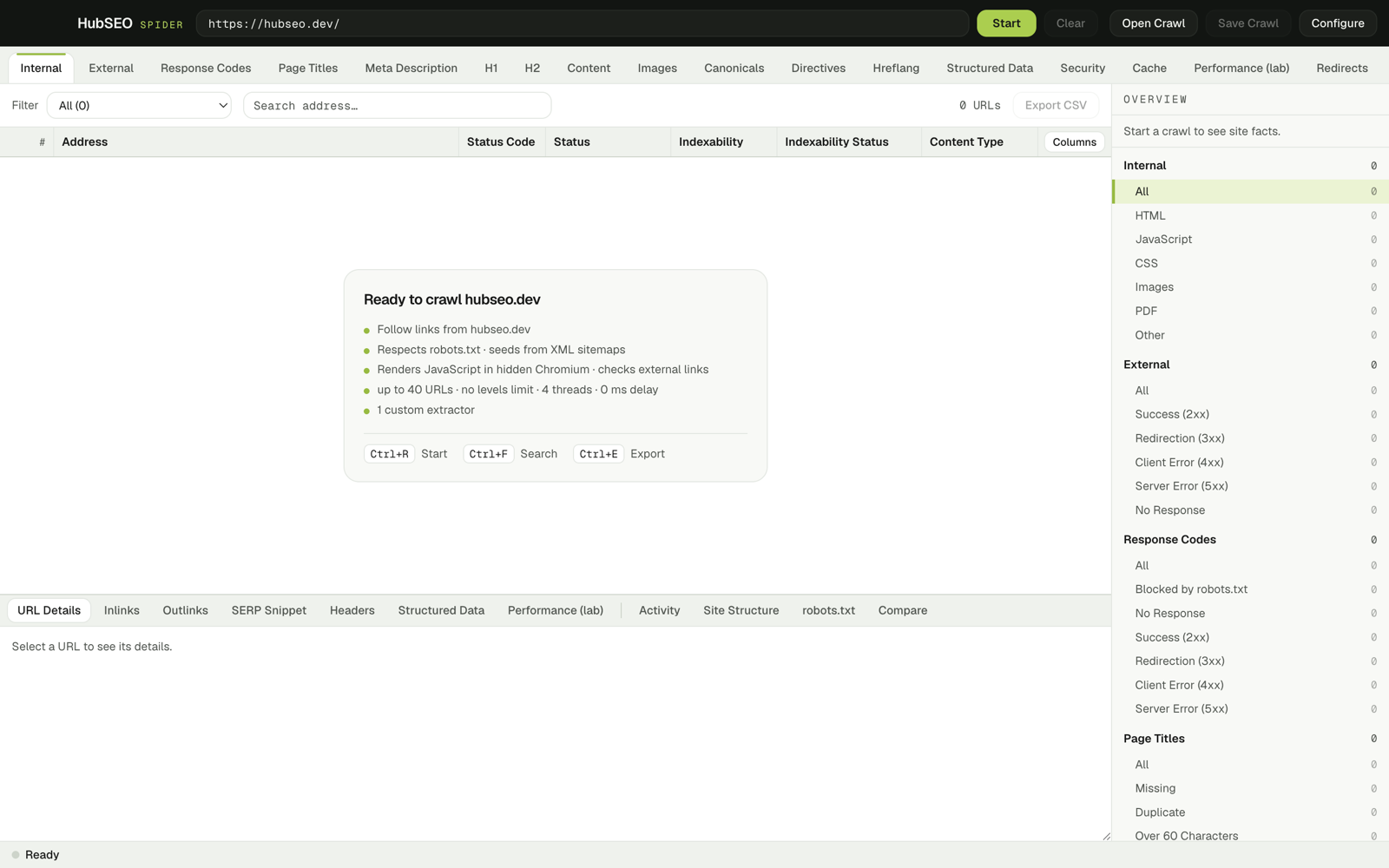Start the crawl with the green Start button
1389x868 pixels.
point(1006,23)
